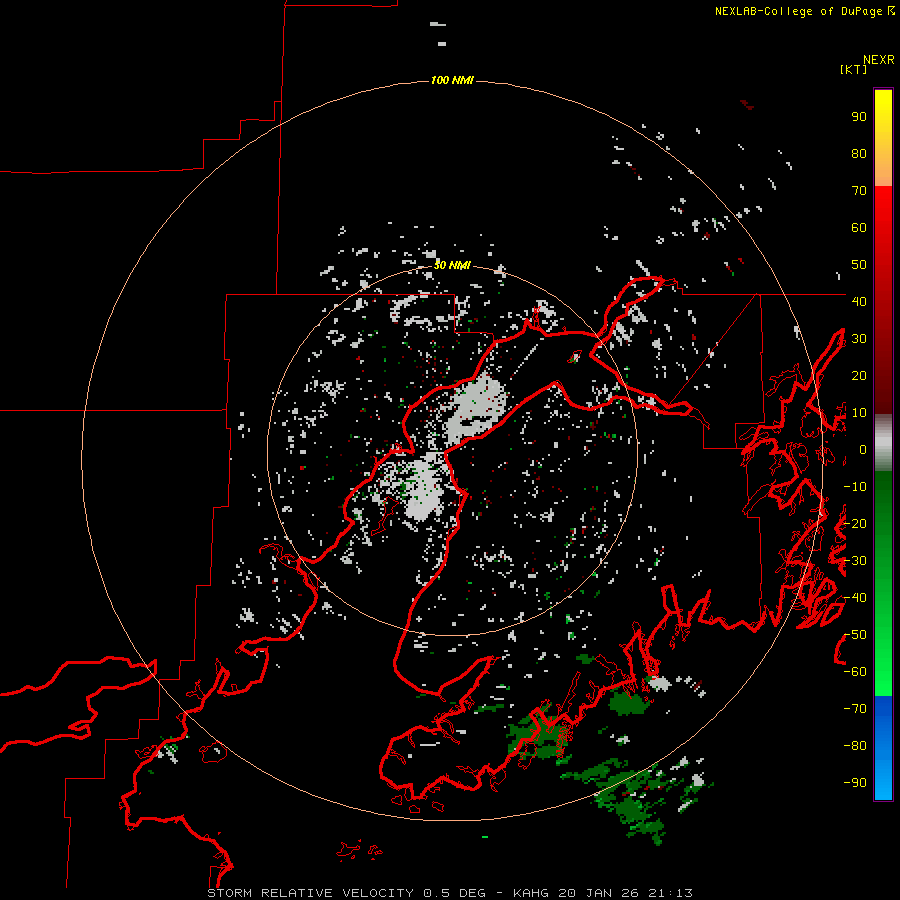Click the -90 value on the velocity scale

(x=855, y=783)
